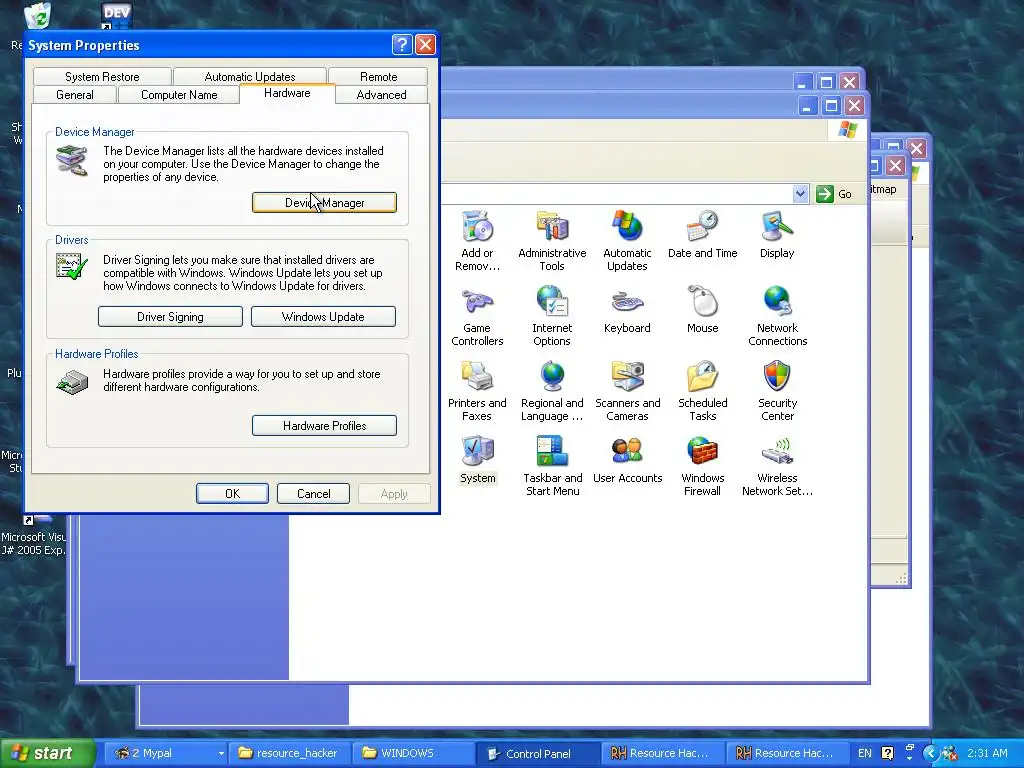Open the Start menu
1024x768 pixels.
(48, 754)
